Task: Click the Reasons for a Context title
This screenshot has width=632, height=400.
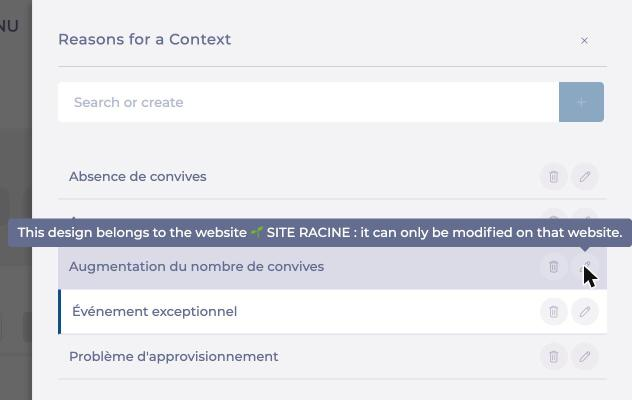Action: pyautogui.click(x=144, y=40)
